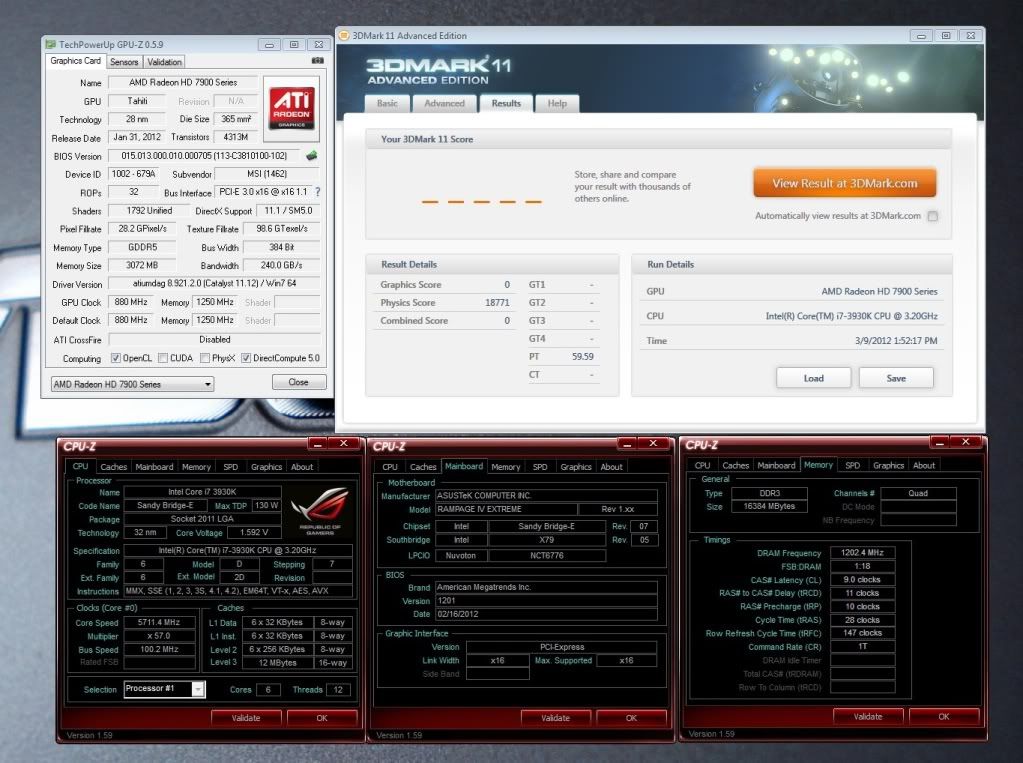This screenshot has width=1023, height=763.
Task: Click the Multiplier x 57.0 value
Action: (x=159, y=636)
